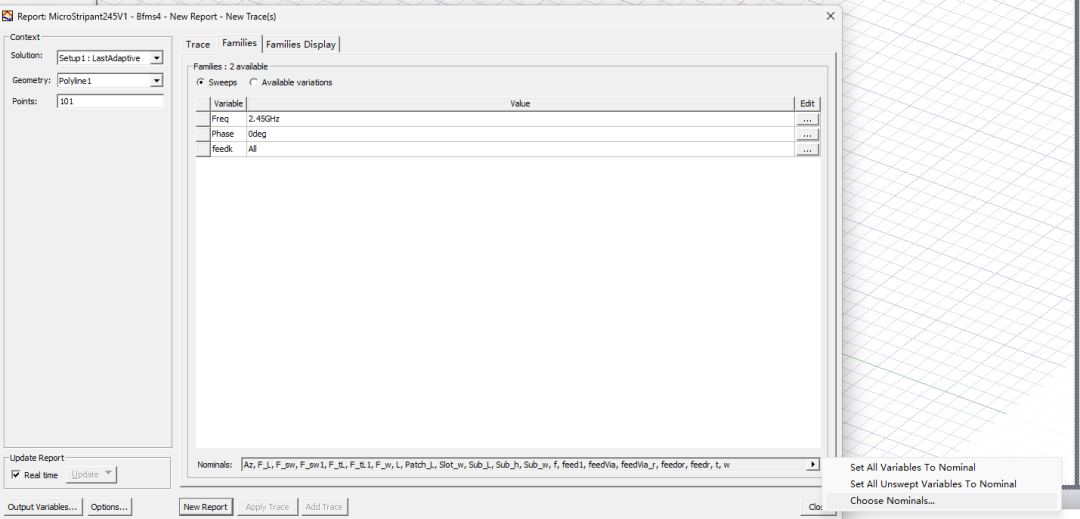The image size is (1080, 519).
Task: Open edit button for Phase variable
Action: click(807, 134)
